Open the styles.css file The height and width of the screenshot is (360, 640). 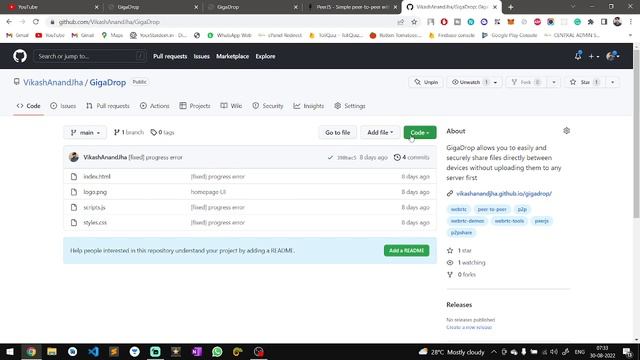(95, 222)
